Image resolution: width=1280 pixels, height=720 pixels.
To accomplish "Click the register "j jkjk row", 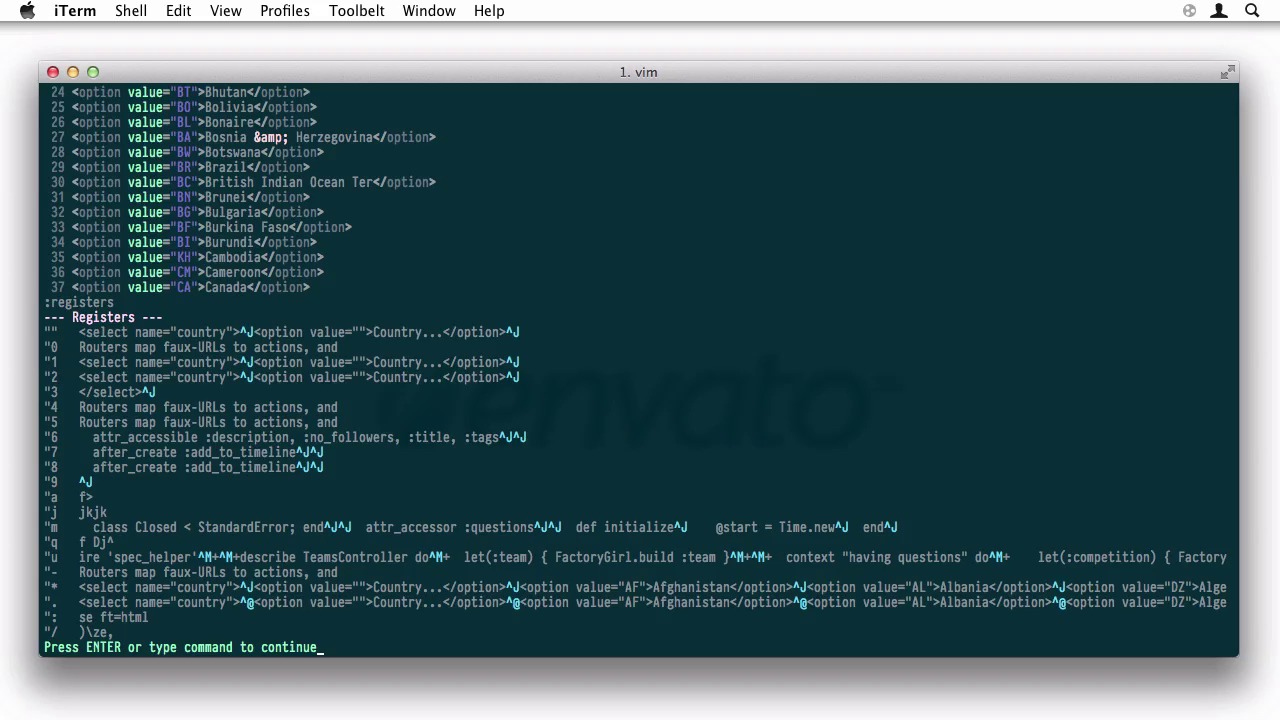I will [x=75, y=512].
